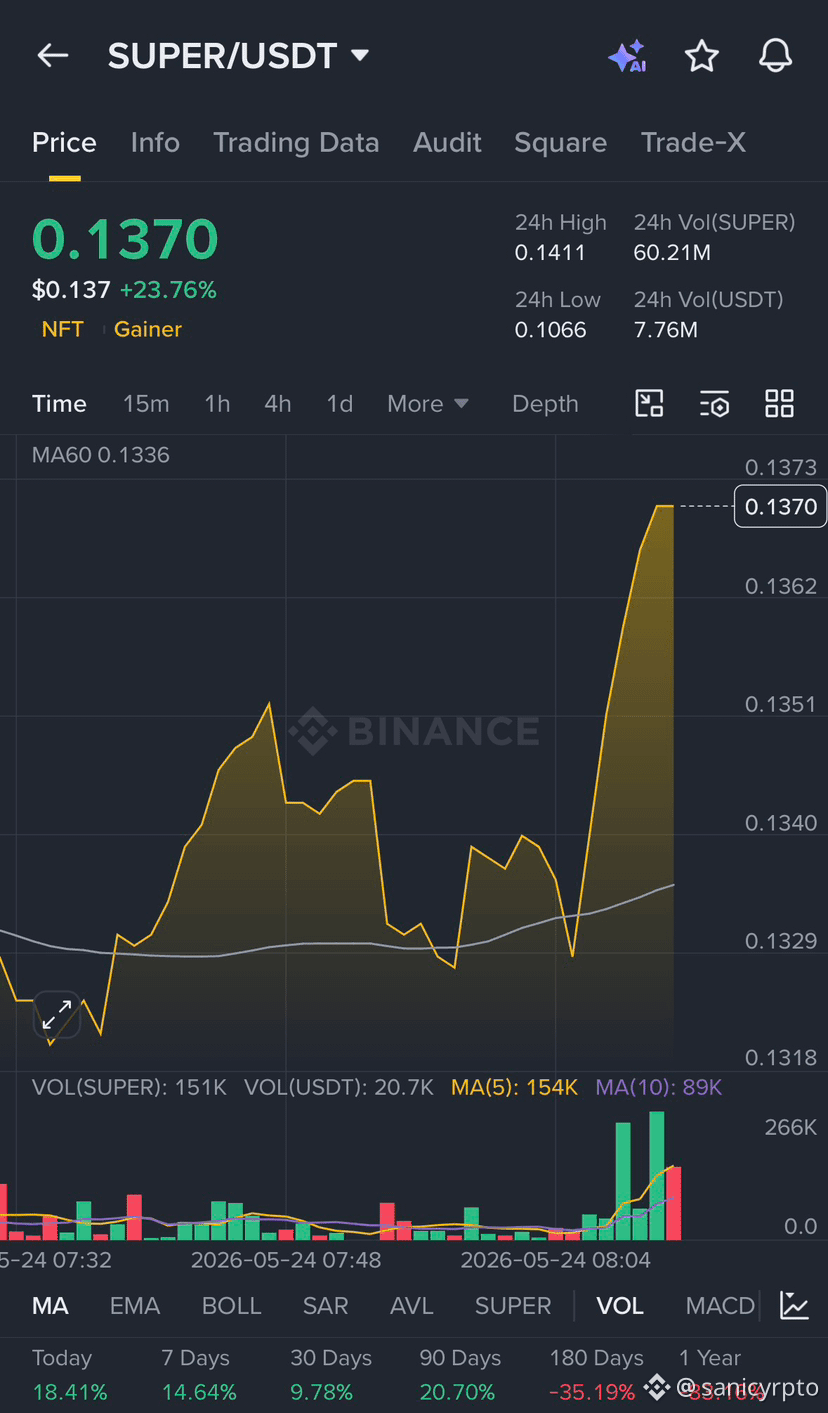Screen dimensions: 828x1413
Task: Tap the 90 Days 20.70% performance
Action: pos(460,1375)
